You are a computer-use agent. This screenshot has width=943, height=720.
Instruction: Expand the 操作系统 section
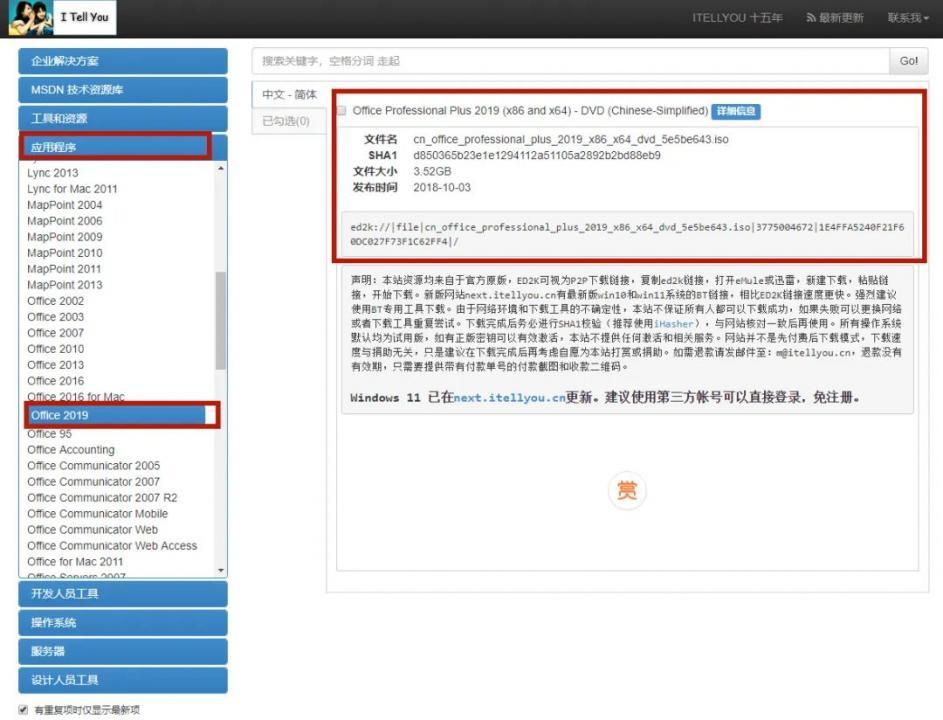click(123, 623)
